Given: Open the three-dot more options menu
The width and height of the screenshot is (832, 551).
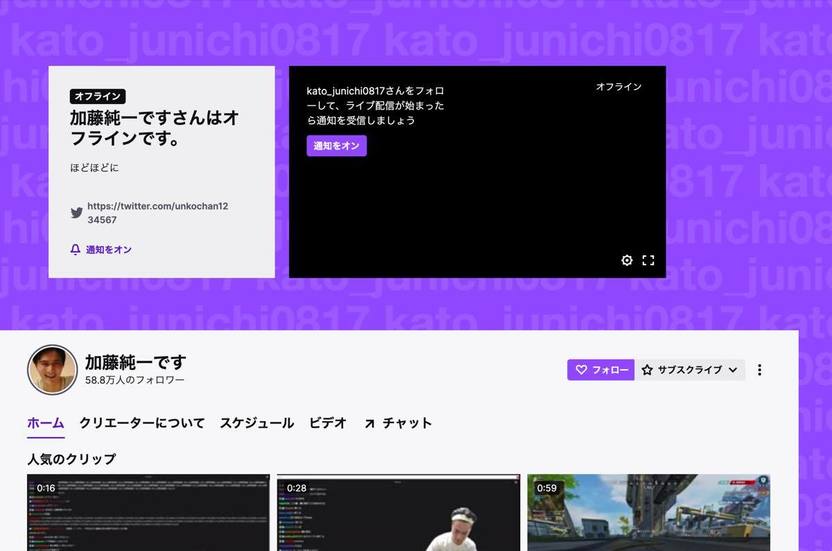Looking at the screenshot, I should click(759, 370).
